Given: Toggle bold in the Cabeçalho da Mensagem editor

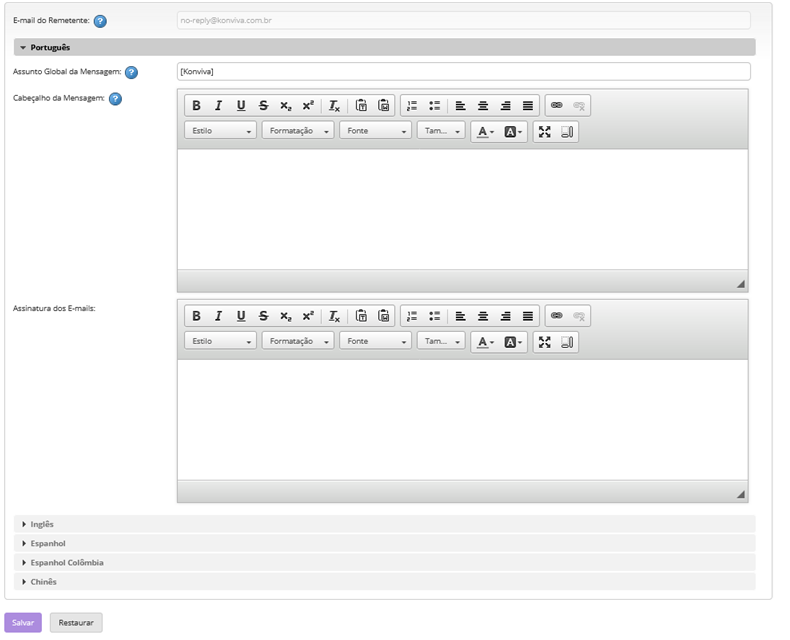Looking at the screenshot, I should point(196,106).
